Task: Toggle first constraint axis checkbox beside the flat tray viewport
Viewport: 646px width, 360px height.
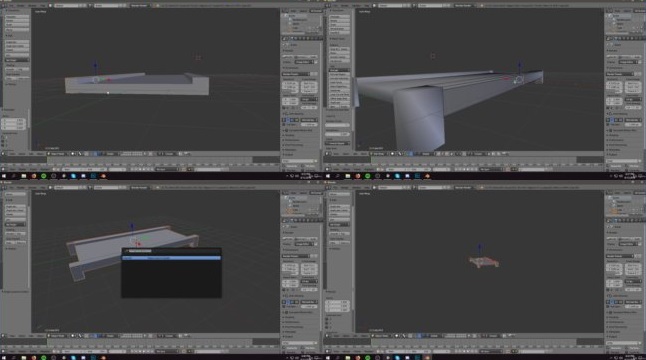Action: coord(3,138)
